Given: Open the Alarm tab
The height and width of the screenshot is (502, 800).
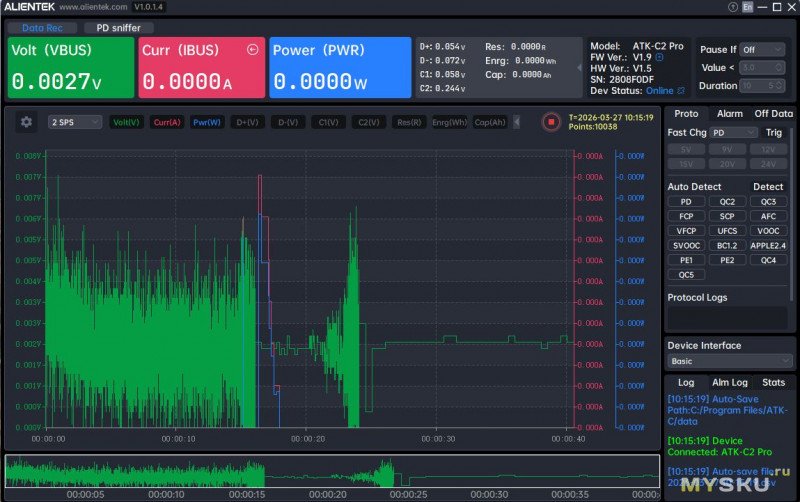Looking at the screenshot, I should [729, 114].
